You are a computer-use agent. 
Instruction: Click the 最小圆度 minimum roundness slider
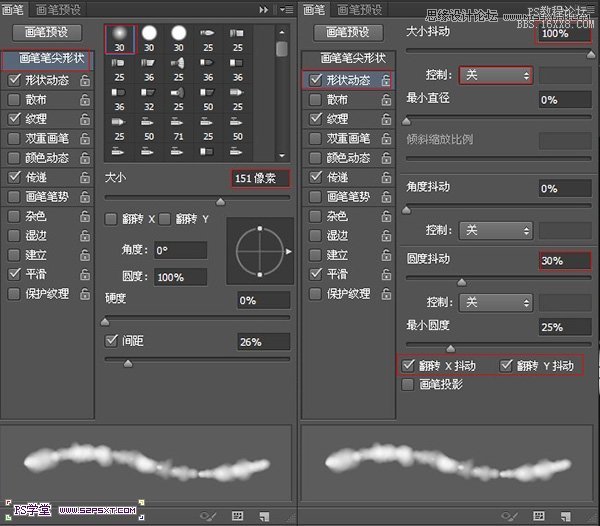tap(499, 345)
